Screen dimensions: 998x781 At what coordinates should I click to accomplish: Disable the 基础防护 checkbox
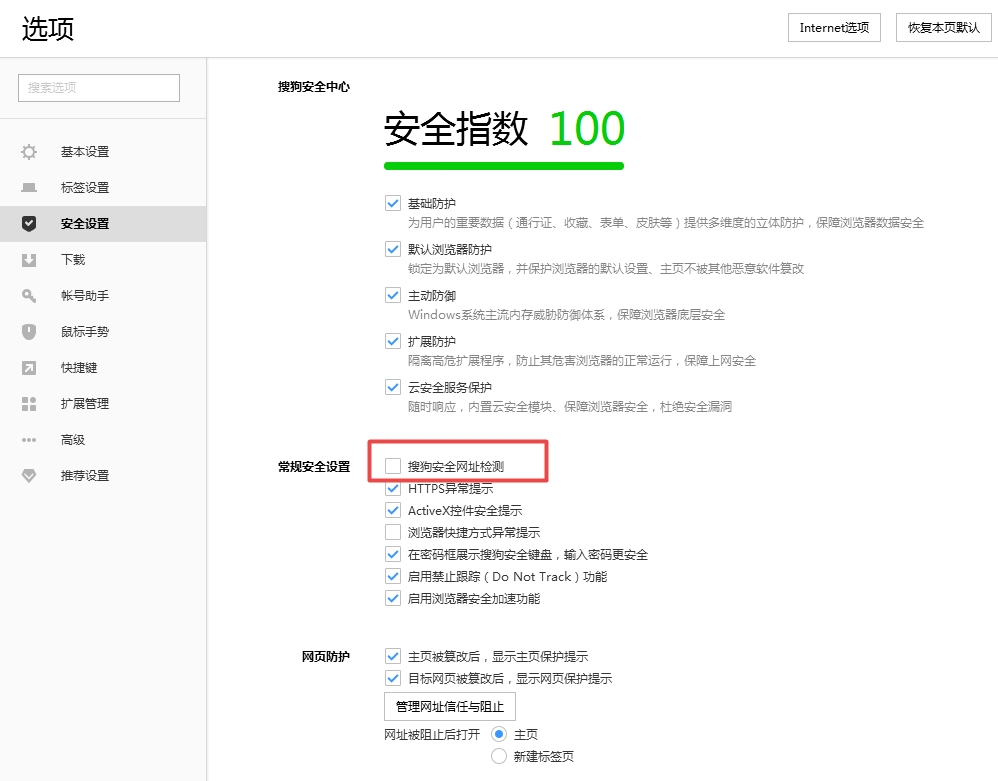click(393, 203)
